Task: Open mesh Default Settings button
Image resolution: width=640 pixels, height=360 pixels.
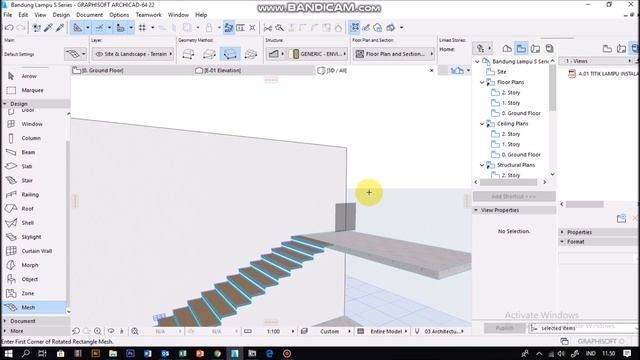Action: pos(76,54)
